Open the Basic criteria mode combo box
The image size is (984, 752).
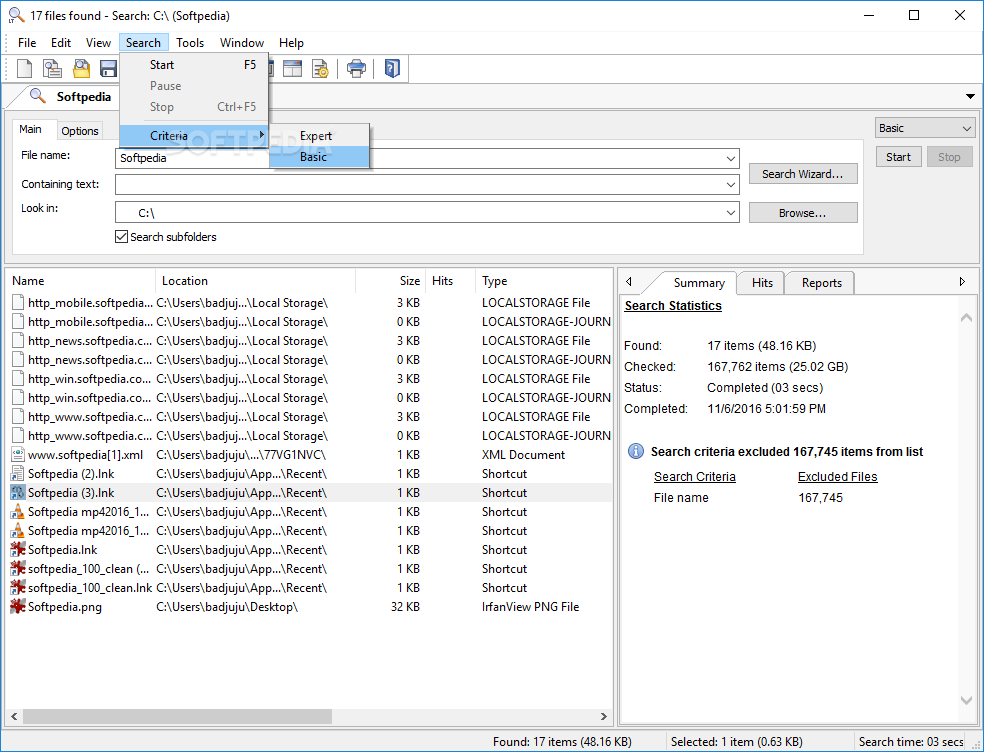pyautogui.click(x=925, y=128)
